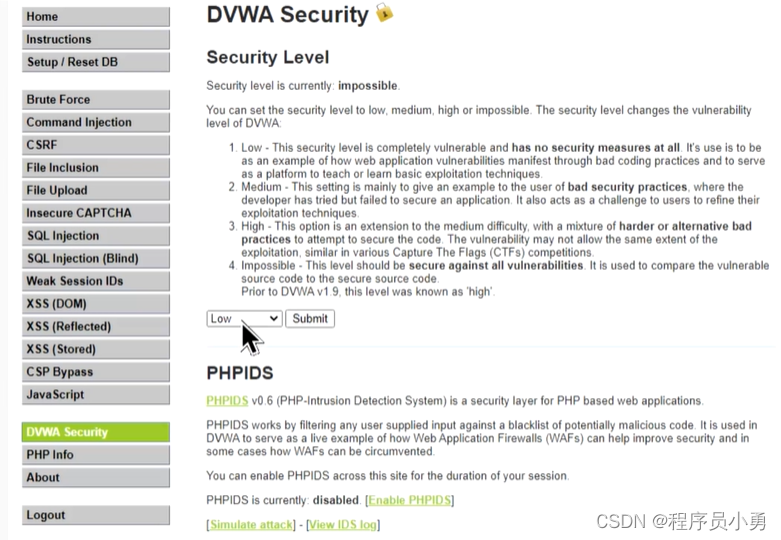
Task: Open File Upload vulnerability page
Action: (x=95, y=190)
